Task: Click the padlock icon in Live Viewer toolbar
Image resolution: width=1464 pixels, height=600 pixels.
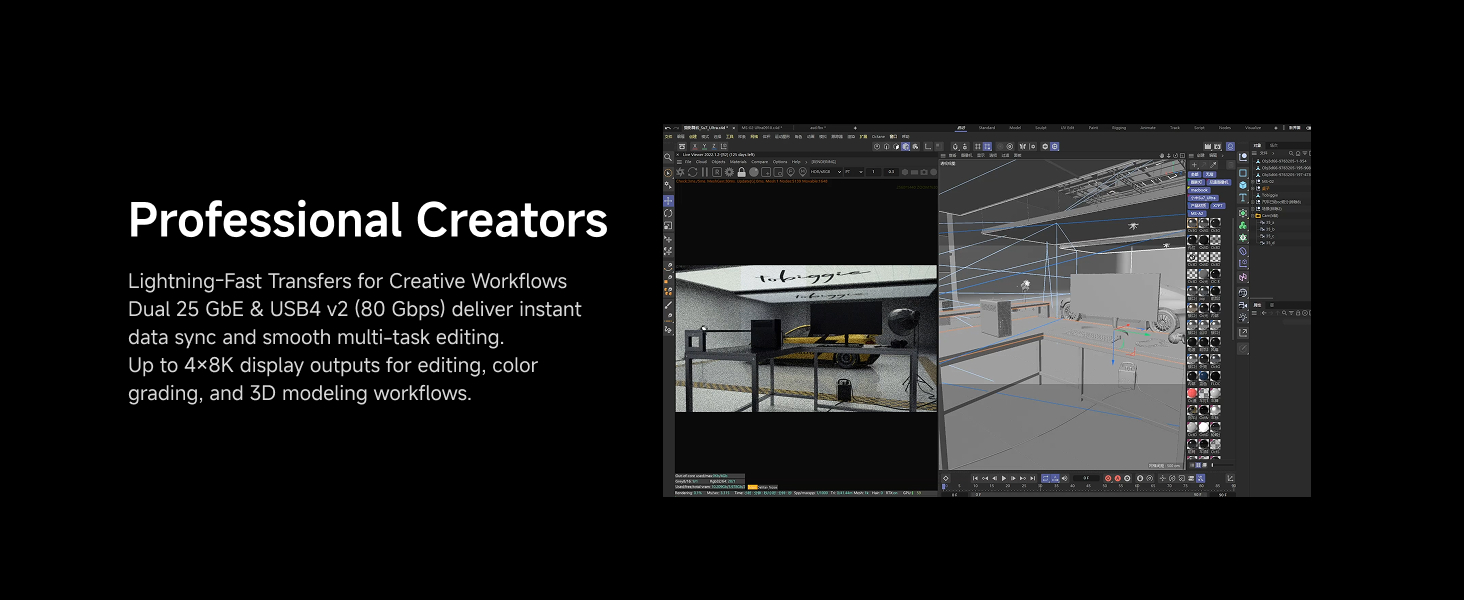Action: pos(742,170)
